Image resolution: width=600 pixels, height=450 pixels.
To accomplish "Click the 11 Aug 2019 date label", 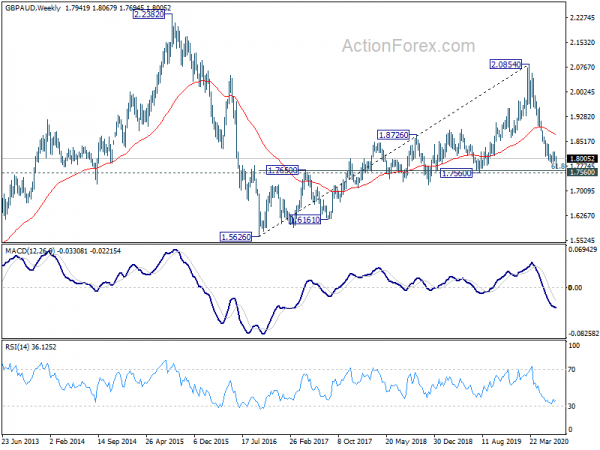I will pos(501,441).
